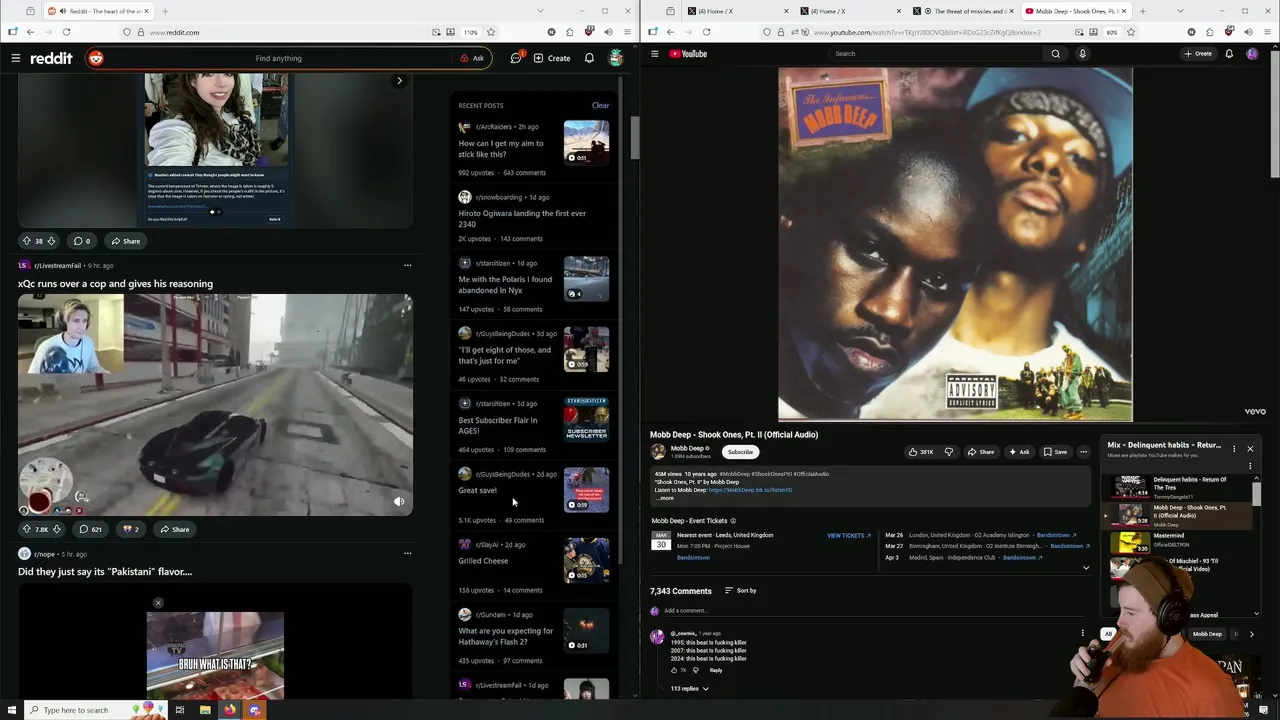Viewport: 1280px width, 720px height.
Task: Subscribe to Mobb Deep channel
Action: tap(740, 452)
